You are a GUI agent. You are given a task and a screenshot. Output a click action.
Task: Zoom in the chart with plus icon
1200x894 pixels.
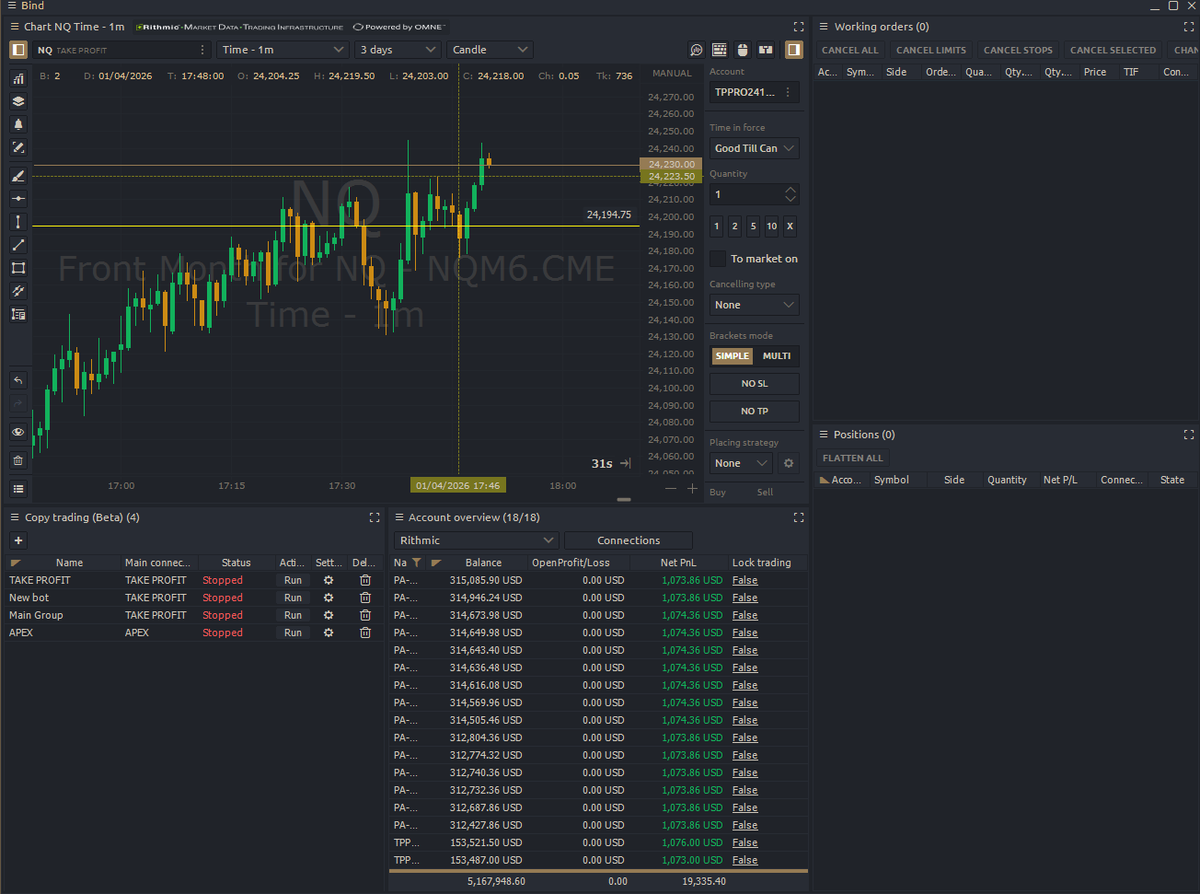pyautogui.click(x=692, y=488)
